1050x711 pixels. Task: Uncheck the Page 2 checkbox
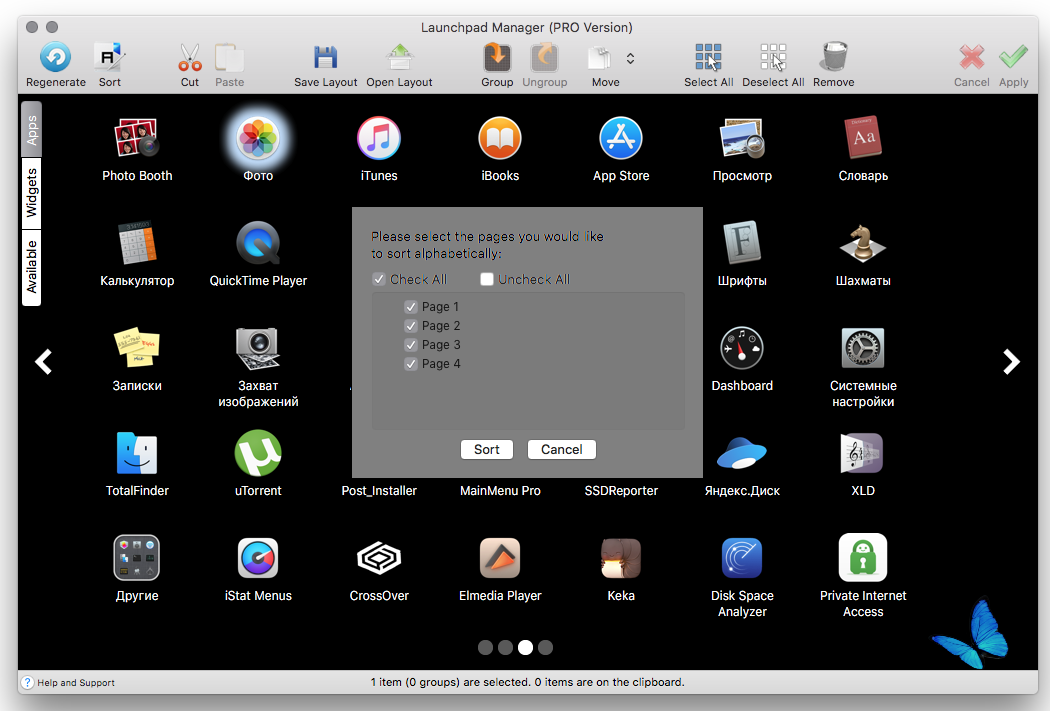(x=410, y=326)
